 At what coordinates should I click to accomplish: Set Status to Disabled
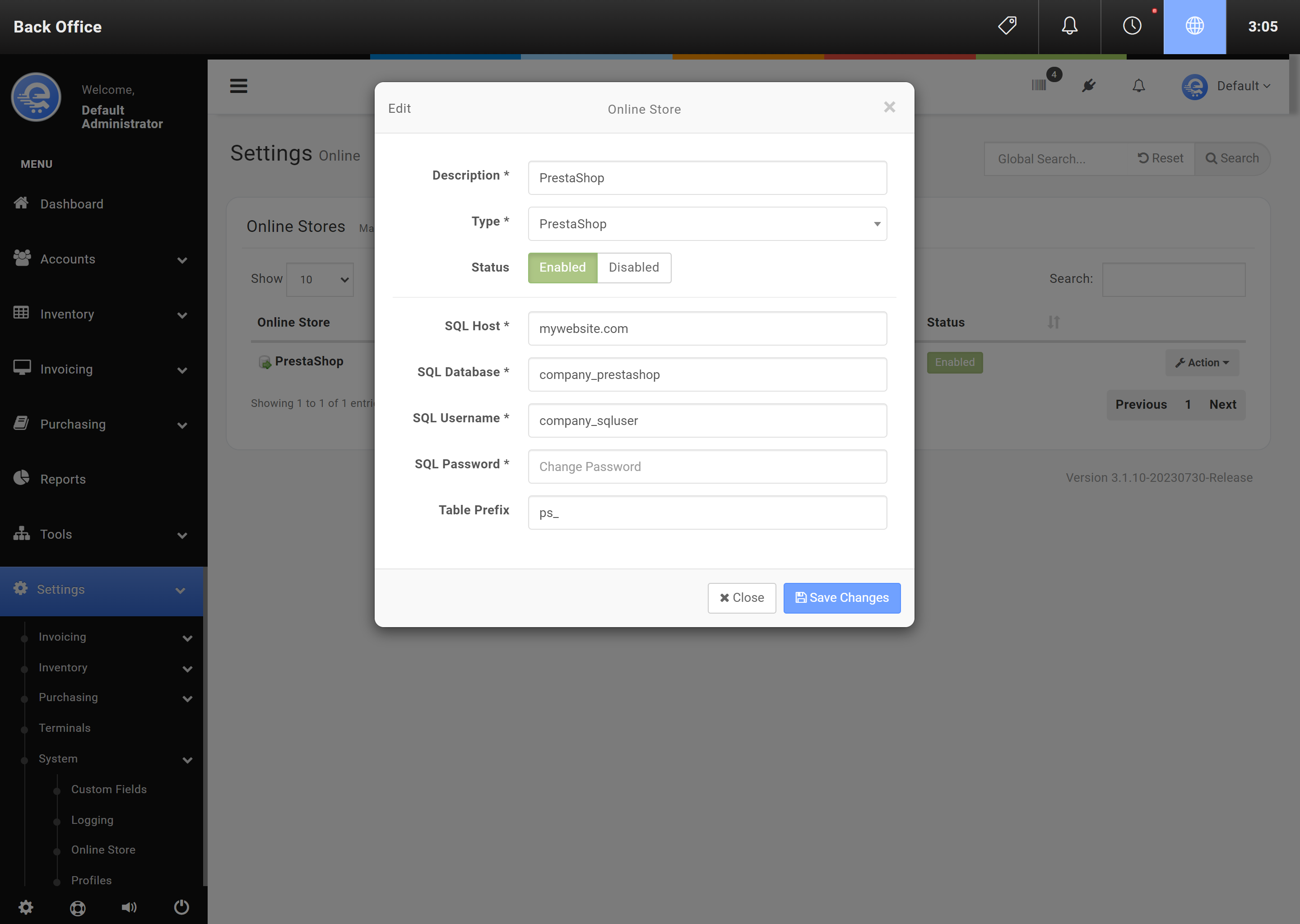click(x=633, y=268)
